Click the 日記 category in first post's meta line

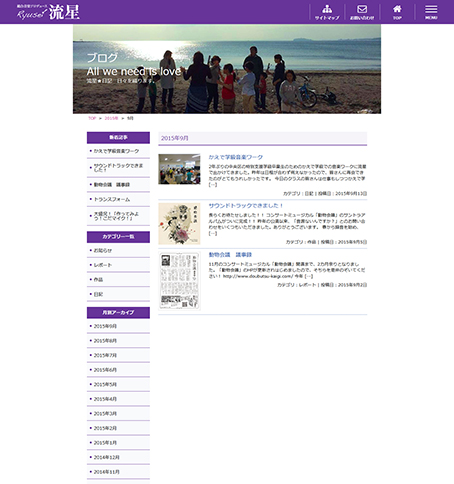[x=309, y=194]
